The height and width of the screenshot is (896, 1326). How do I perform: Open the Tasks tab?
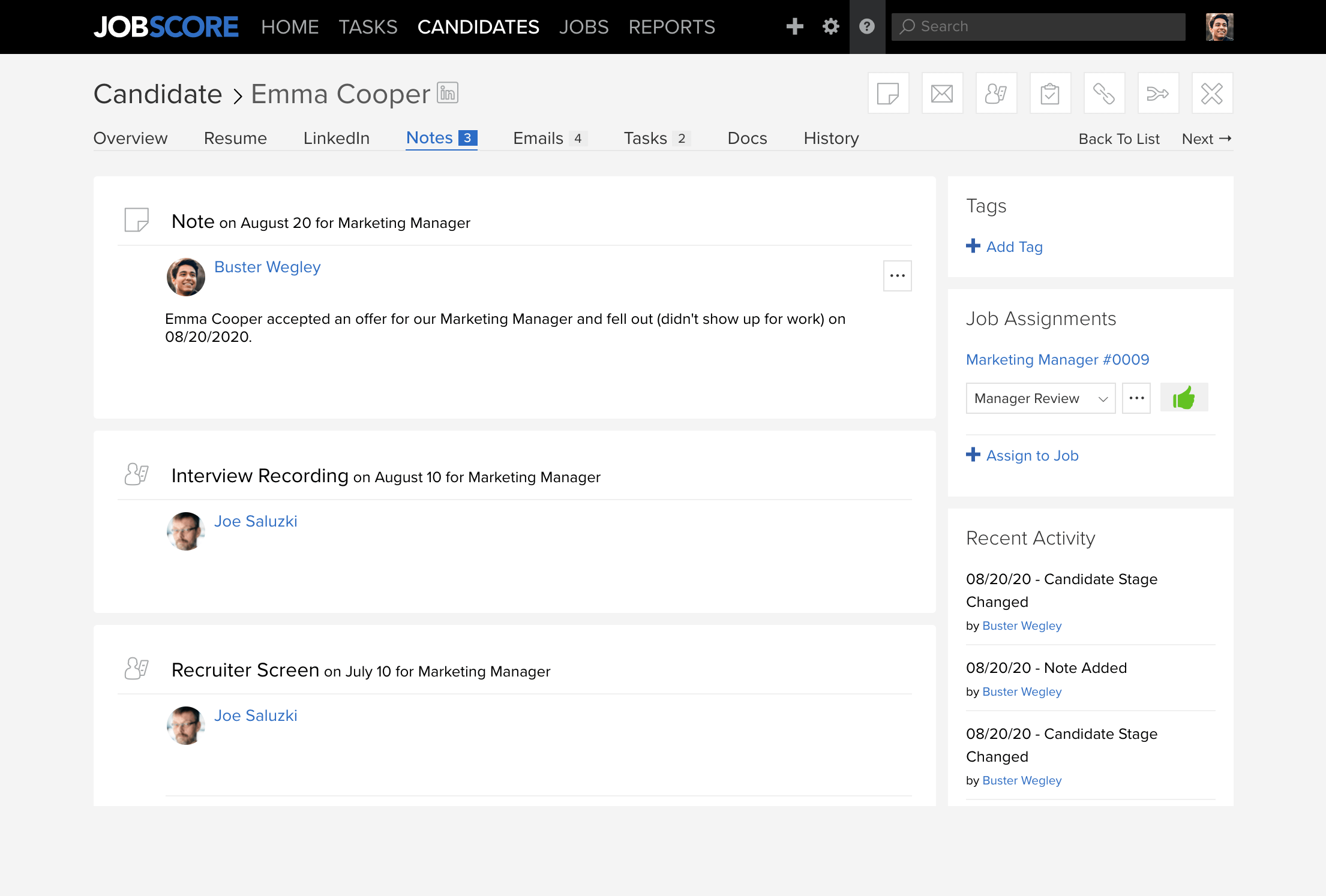click(x=657, y=139)
